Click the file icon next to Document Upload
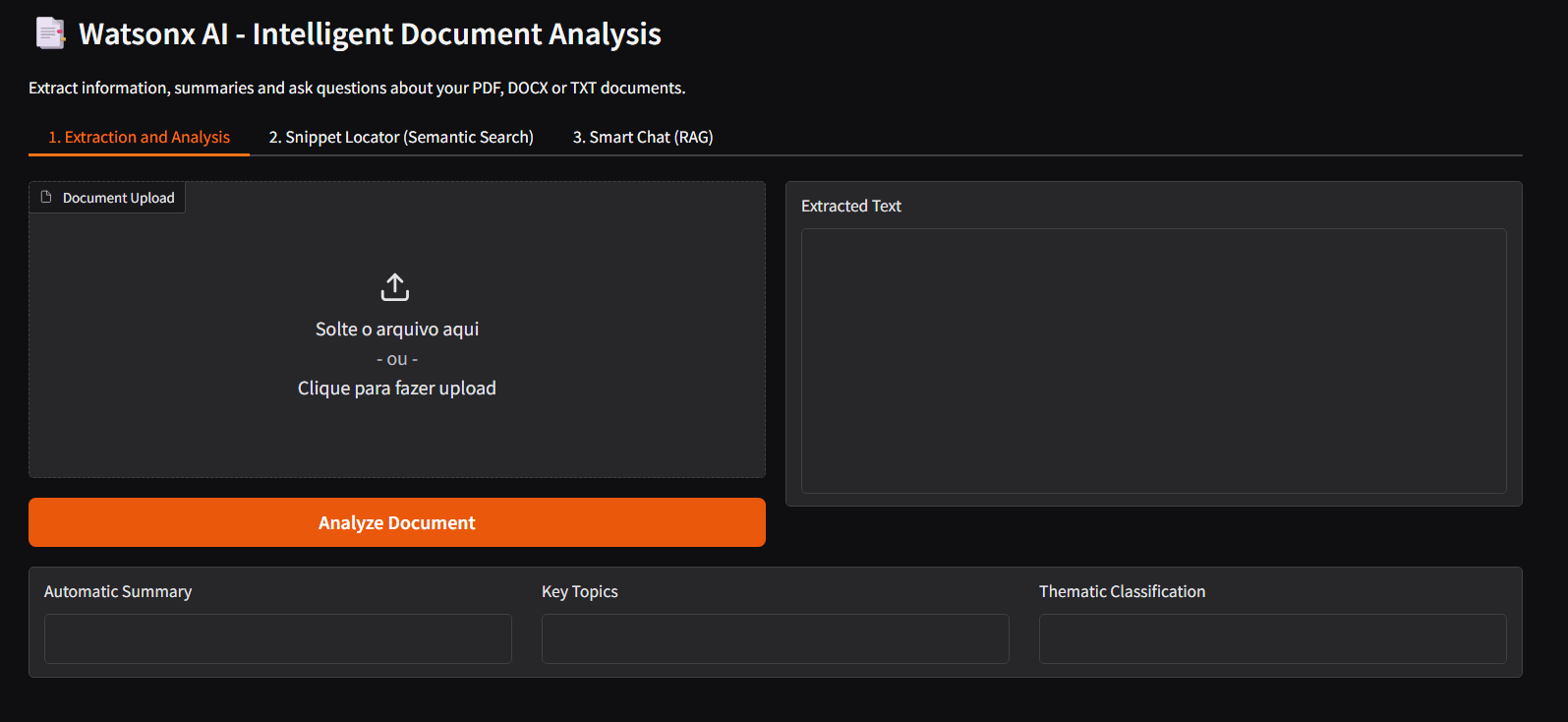 (x=46, y=197)
